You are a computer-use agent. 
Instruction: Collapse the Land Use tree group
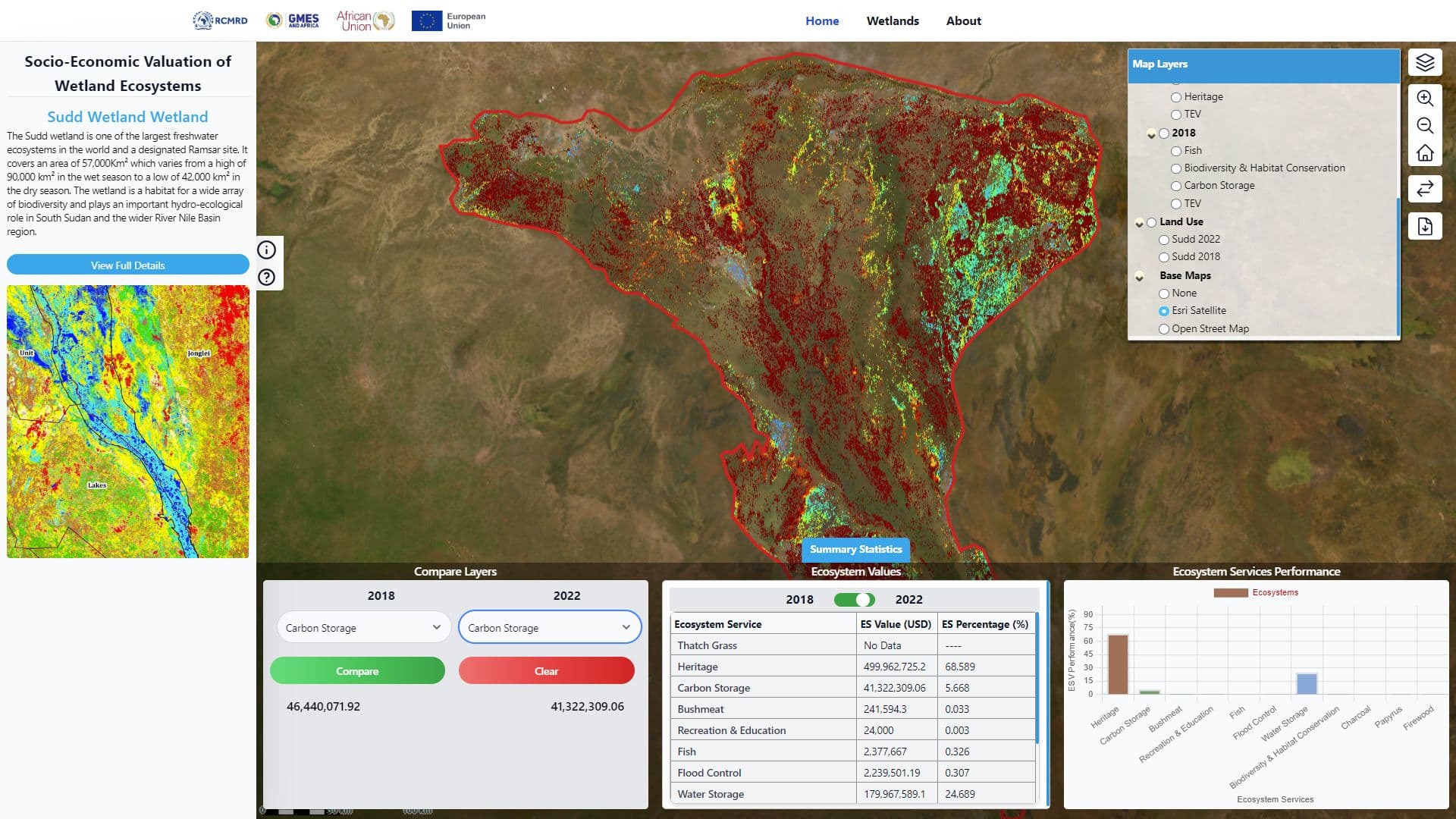[1139, 223]
